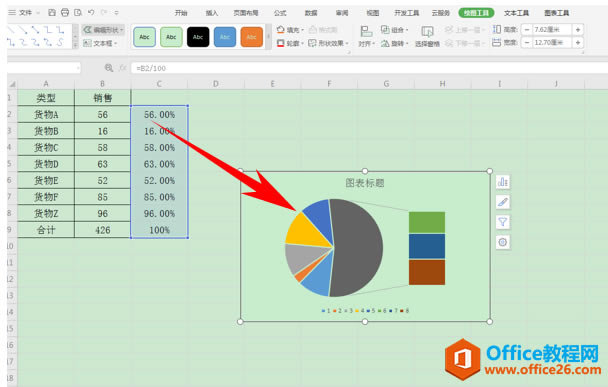Open the chart elements button beside chart
Screen dimensions: 608x387
tap(503, 182)
